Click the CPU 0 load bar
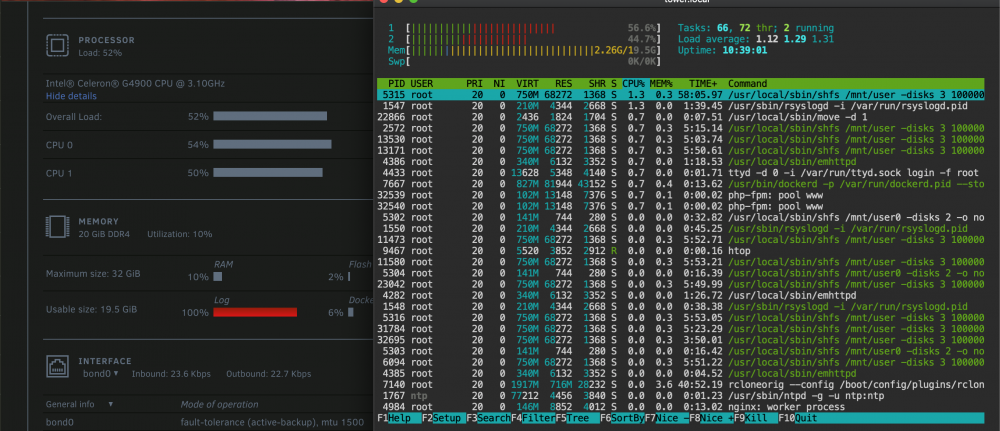Screen dimensions: 1000x431 point(272,145)
